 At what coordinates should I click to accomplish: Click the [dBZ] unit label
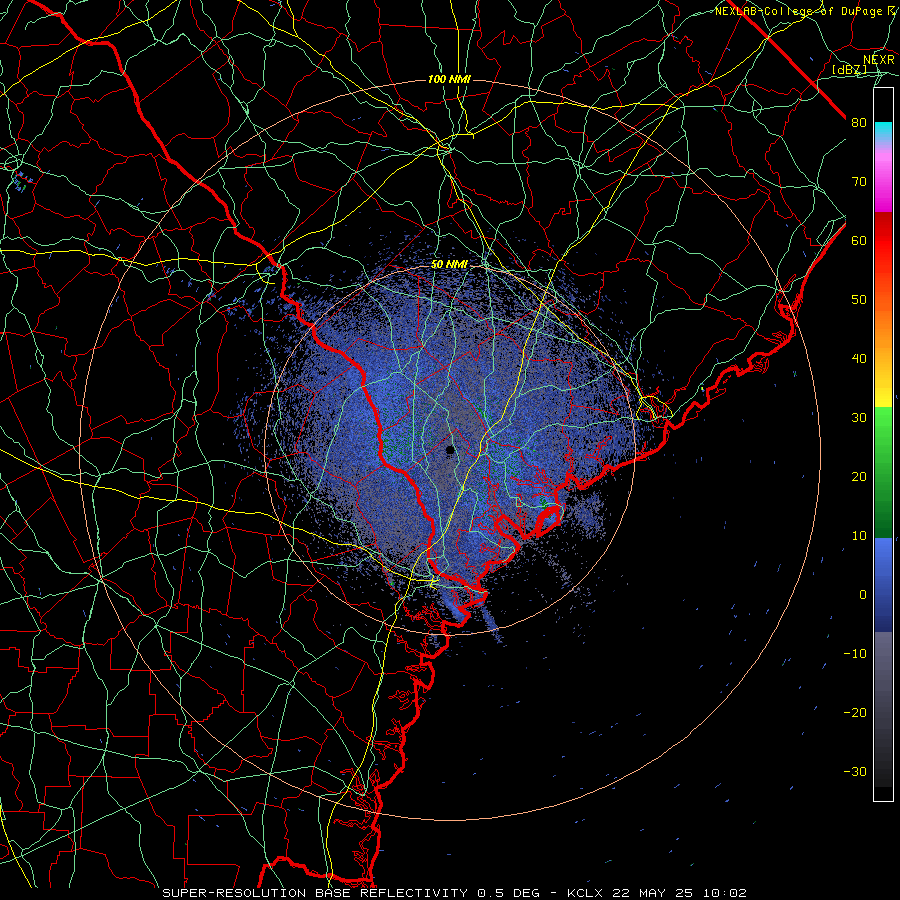pyautogui.click(x=849, y=70)
